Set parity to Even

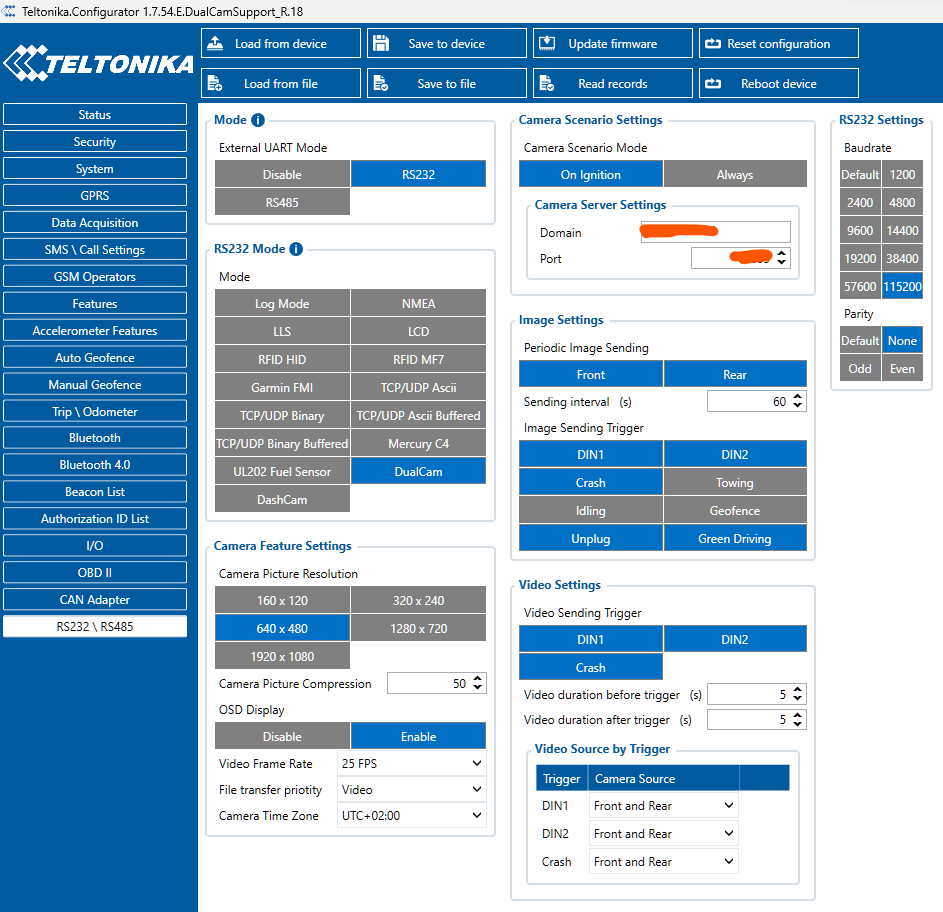coord(902,369)
